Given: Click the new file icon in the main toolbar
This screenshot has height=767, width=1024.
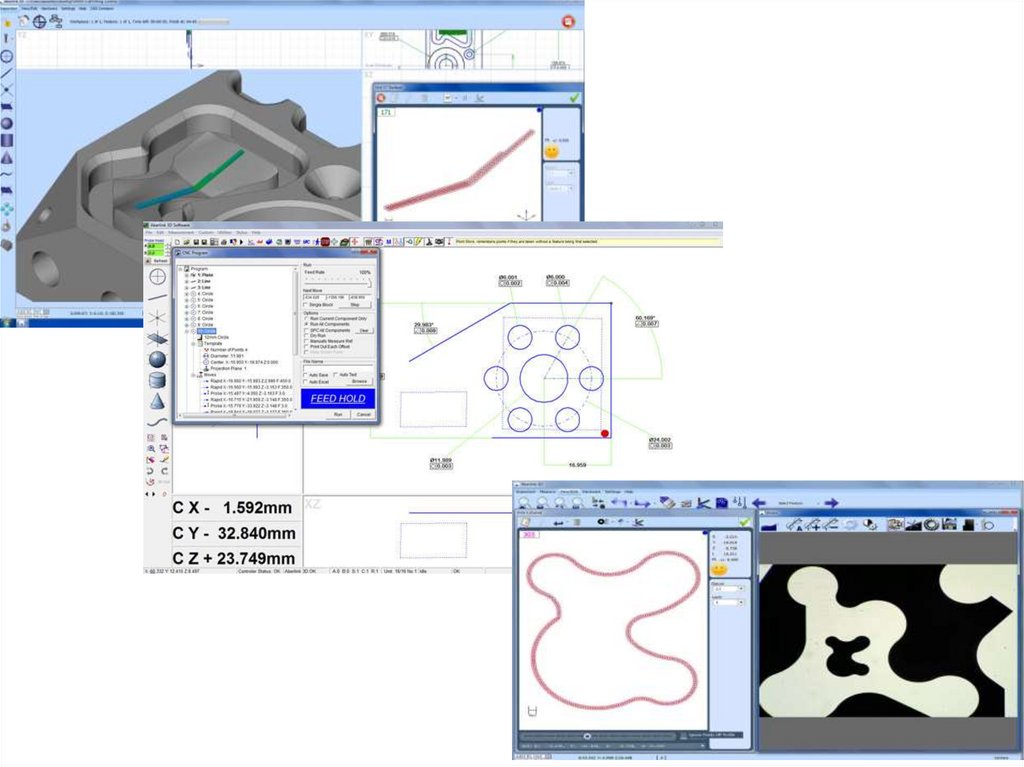Looking at the screenshot, I should click(x=177, y=242).
